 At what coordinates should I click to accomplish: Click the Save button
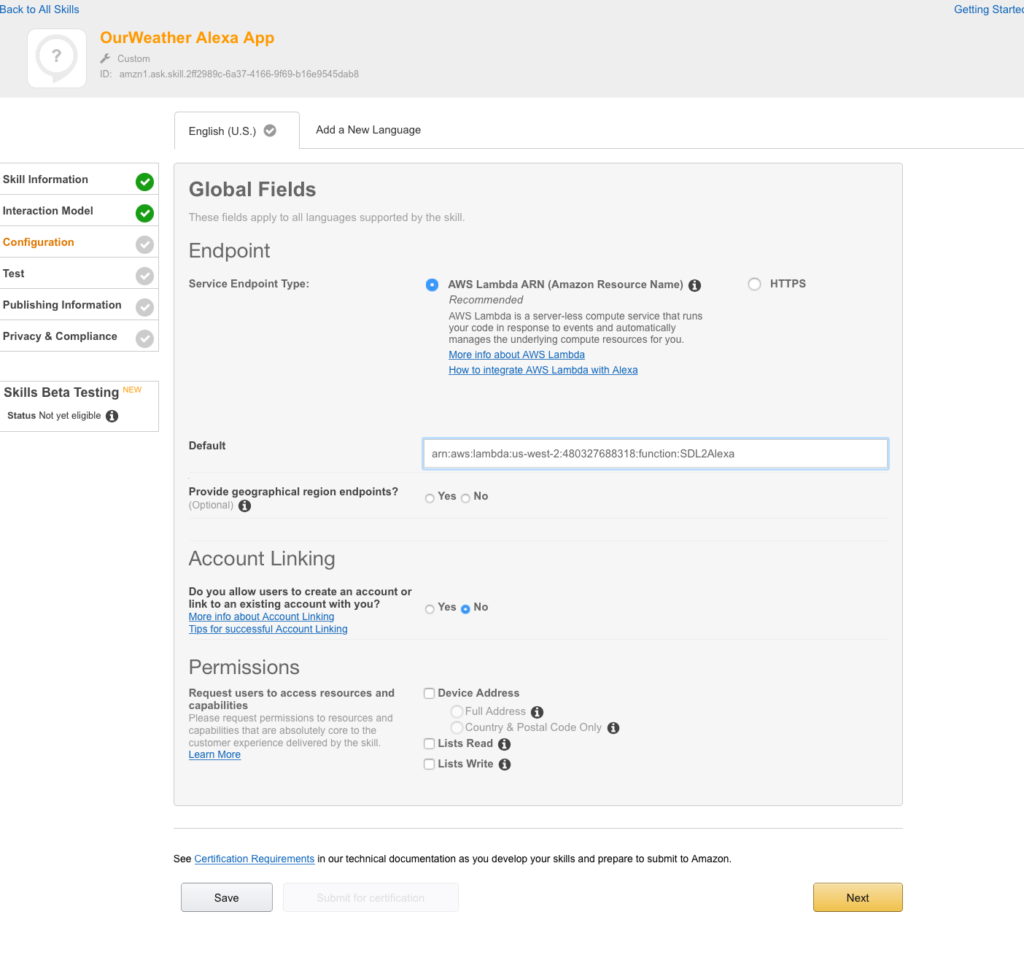[227, 897]
